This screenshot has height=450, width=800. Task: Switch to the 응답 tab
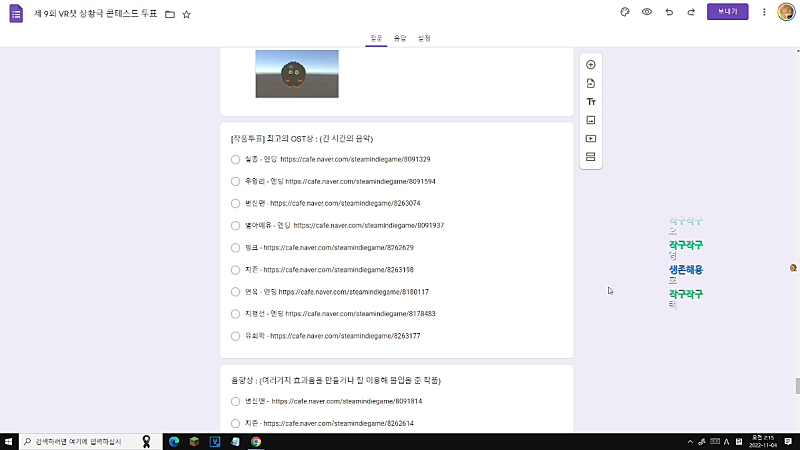click(400, 38)
